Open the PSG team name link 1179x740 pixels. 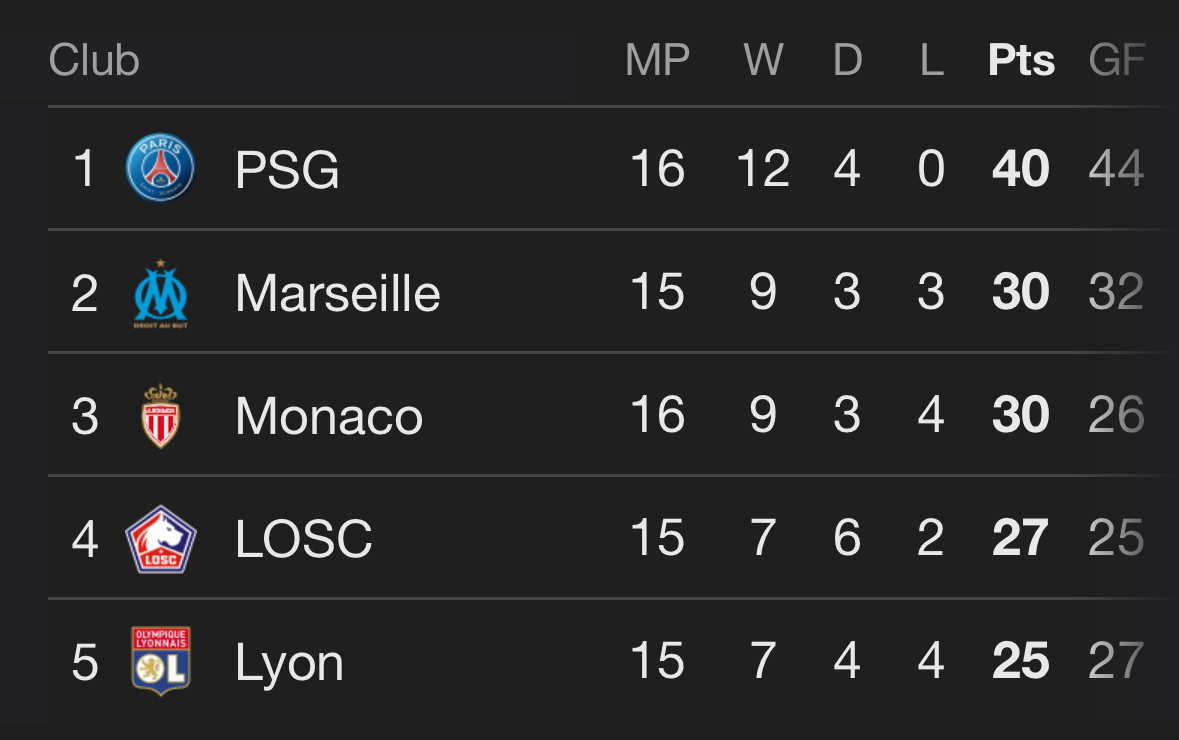[286, 169]
